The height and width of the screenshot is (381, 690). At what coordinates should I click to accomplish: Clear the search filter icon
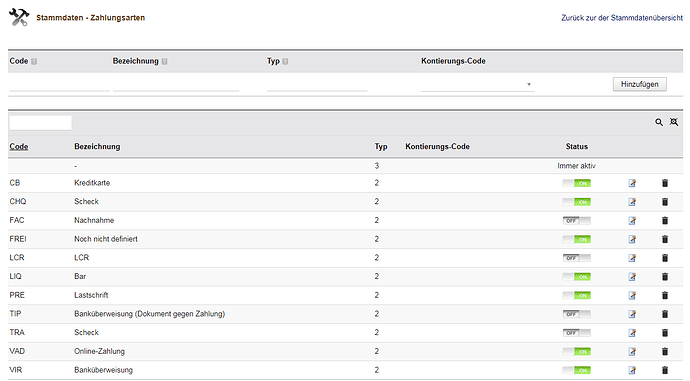point(674,122)
